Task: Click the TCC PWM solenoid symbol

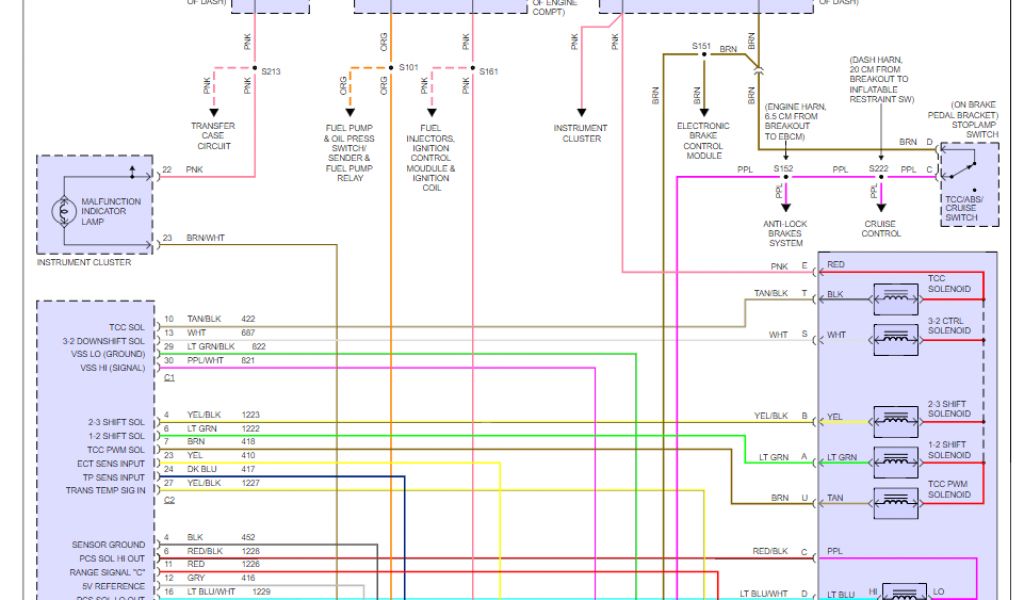Action: tap(896, 498)
